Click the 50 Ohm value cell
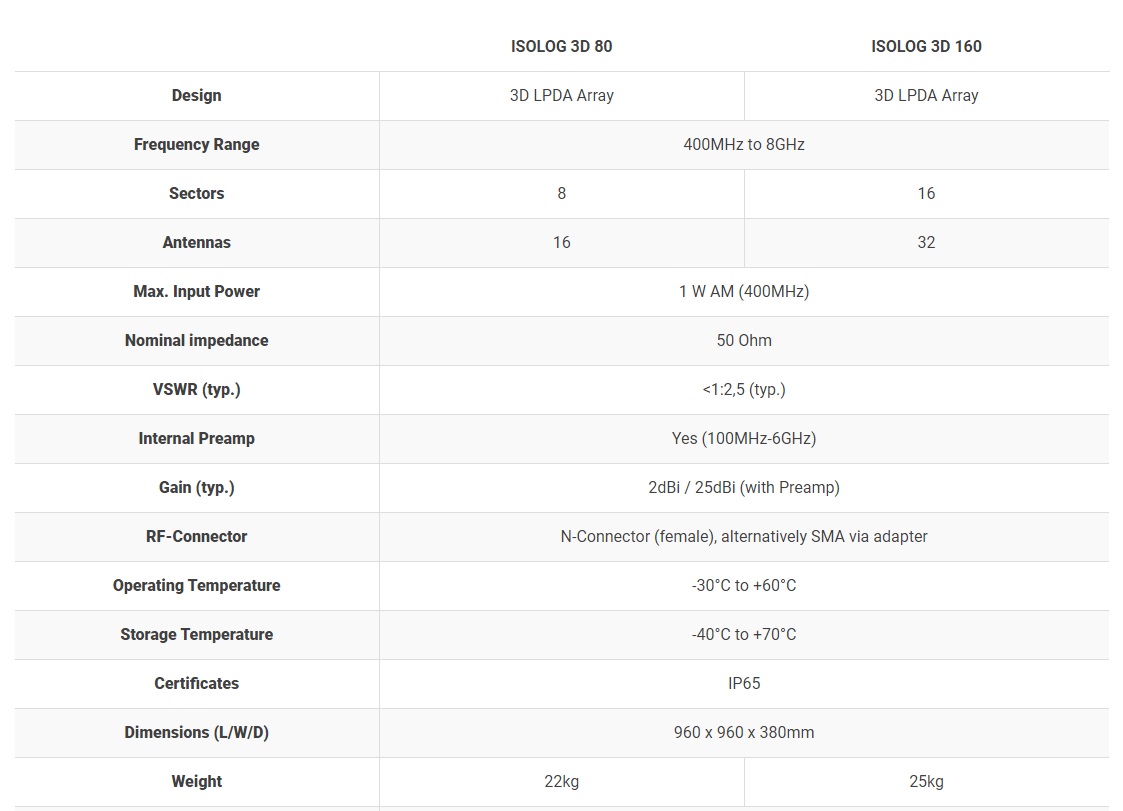The height and width of the screenshot is (811, 1123). coord(744,340)
